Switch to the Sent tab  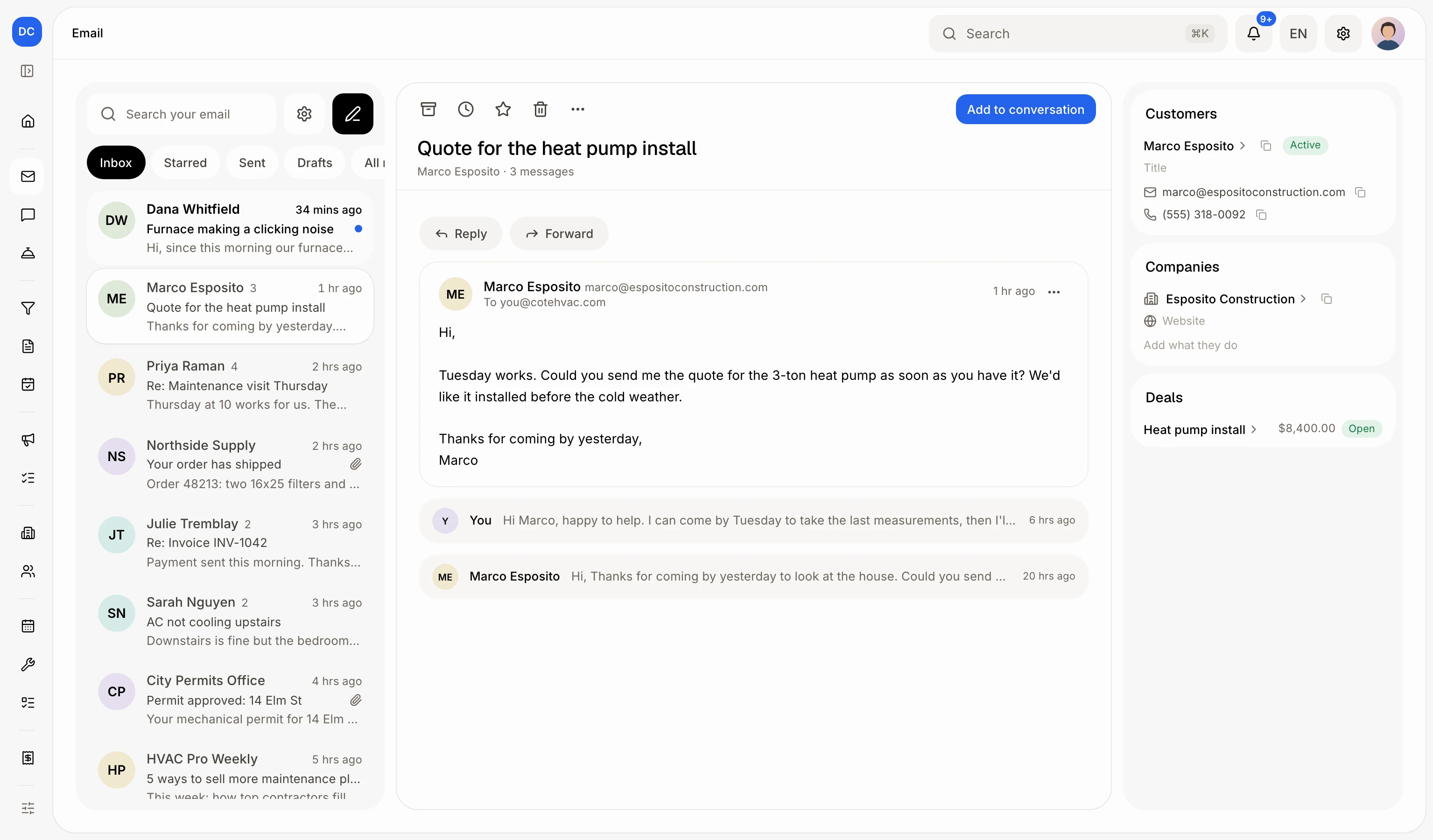pos(252,162)
